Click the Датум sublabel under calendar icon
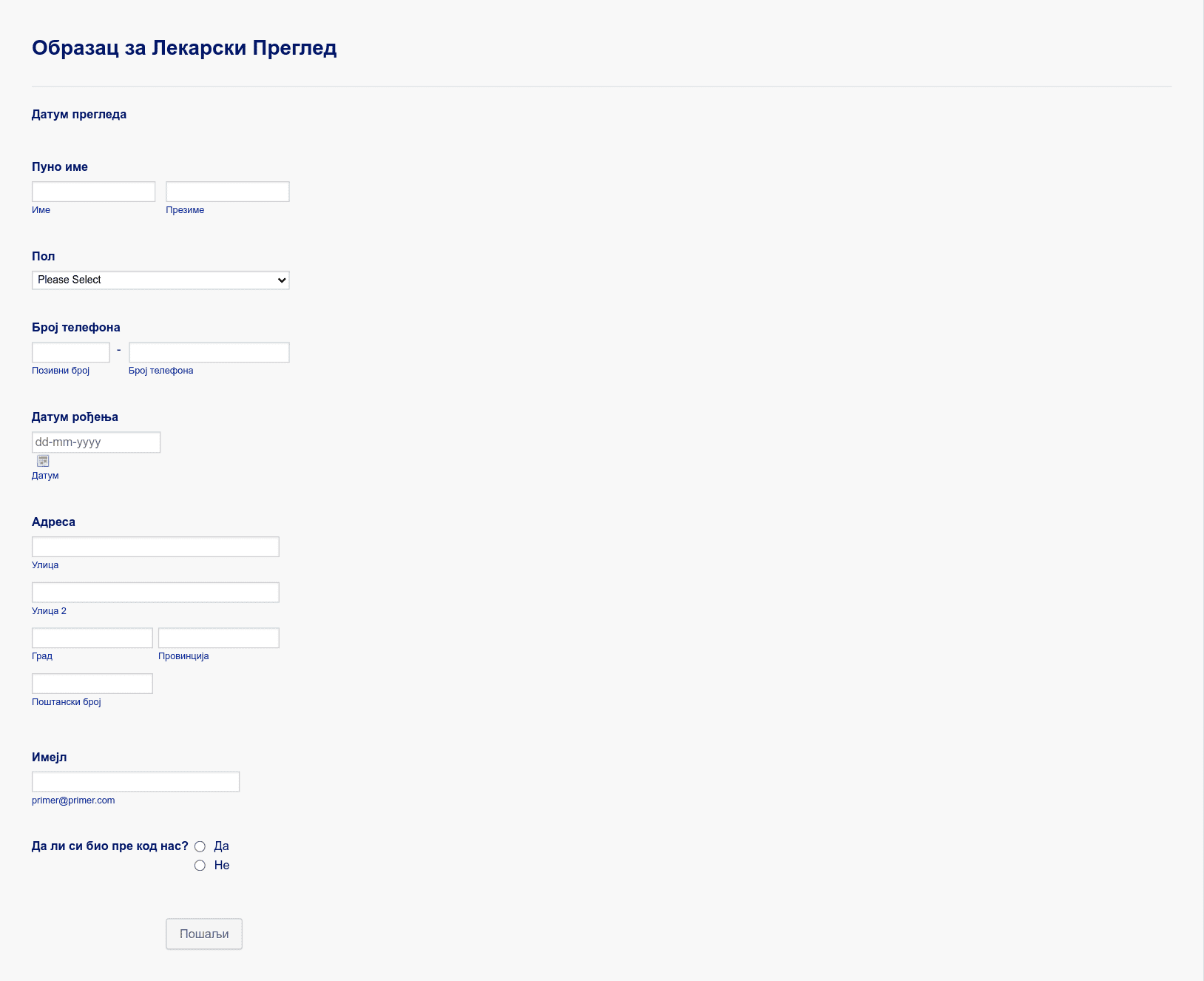The image size is (1204, 981). 45,476
